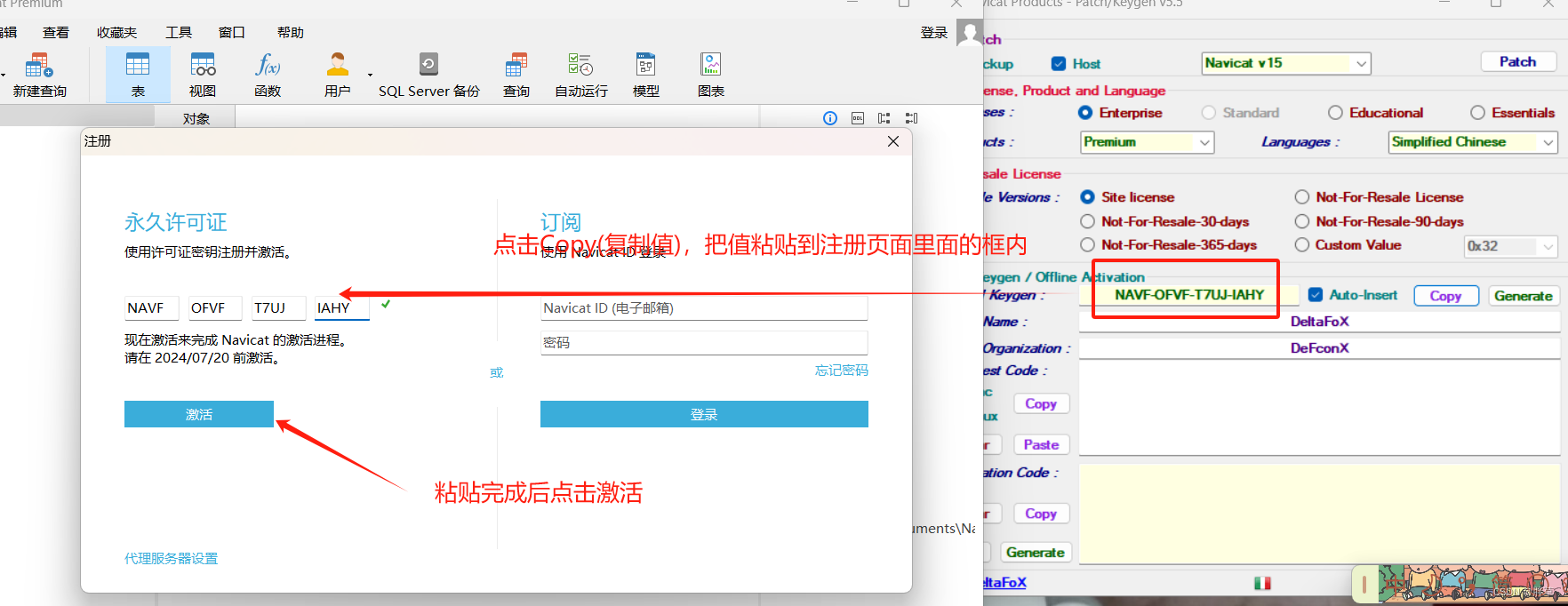Screen dimensions: 1568x606
Task: Click the gray user avatar in Navicat
Action: (x=969, y=33)
